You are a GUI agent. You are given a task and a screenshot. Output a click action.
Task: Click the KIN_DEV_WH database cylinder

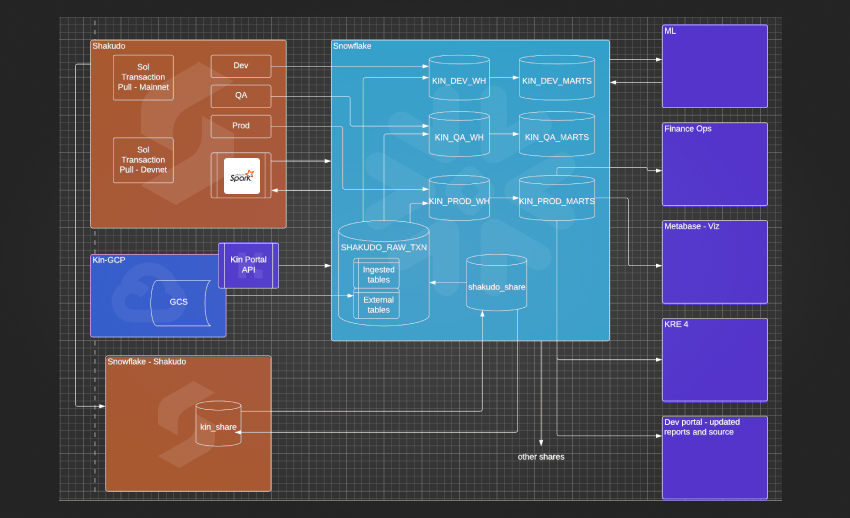click(x=459, y=78)
